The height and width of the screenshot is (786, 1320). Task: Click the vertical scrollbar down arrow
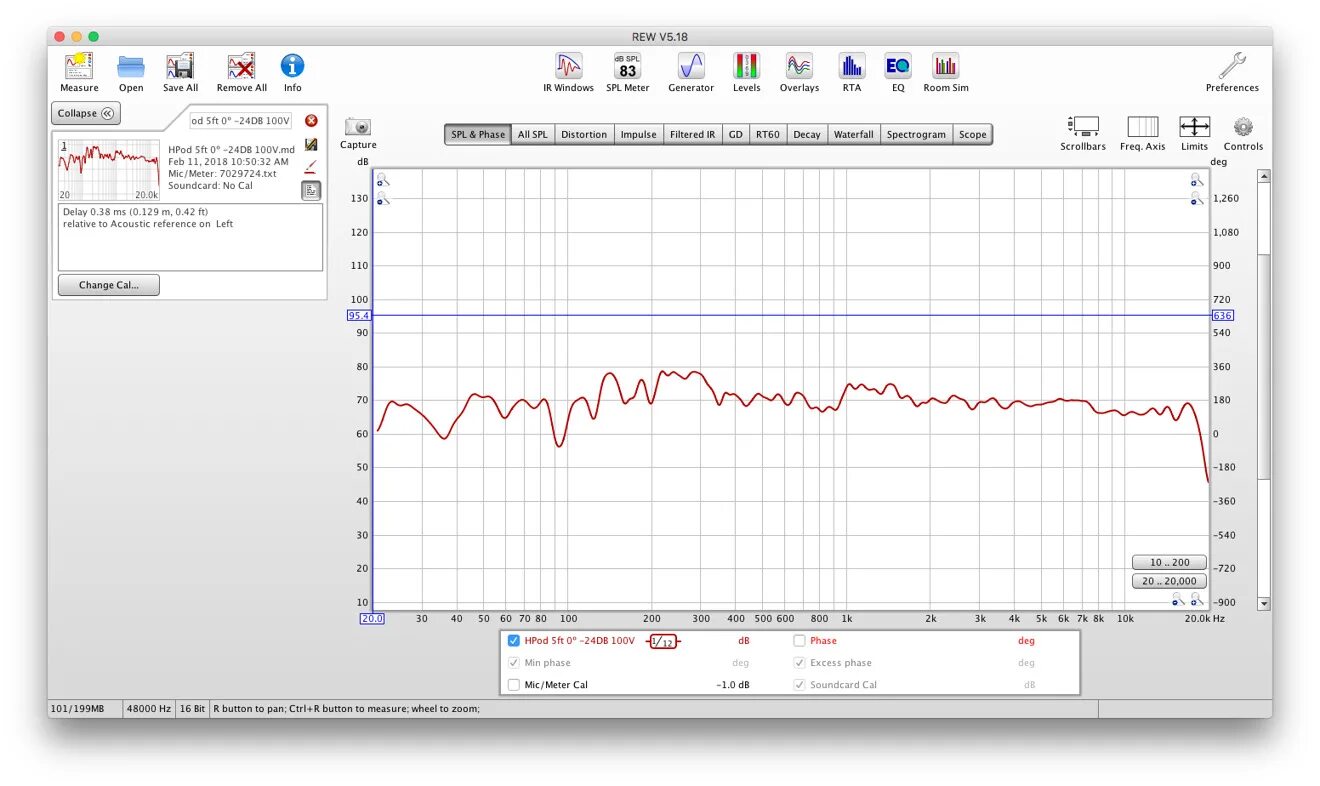click(x=1264, y=604)
